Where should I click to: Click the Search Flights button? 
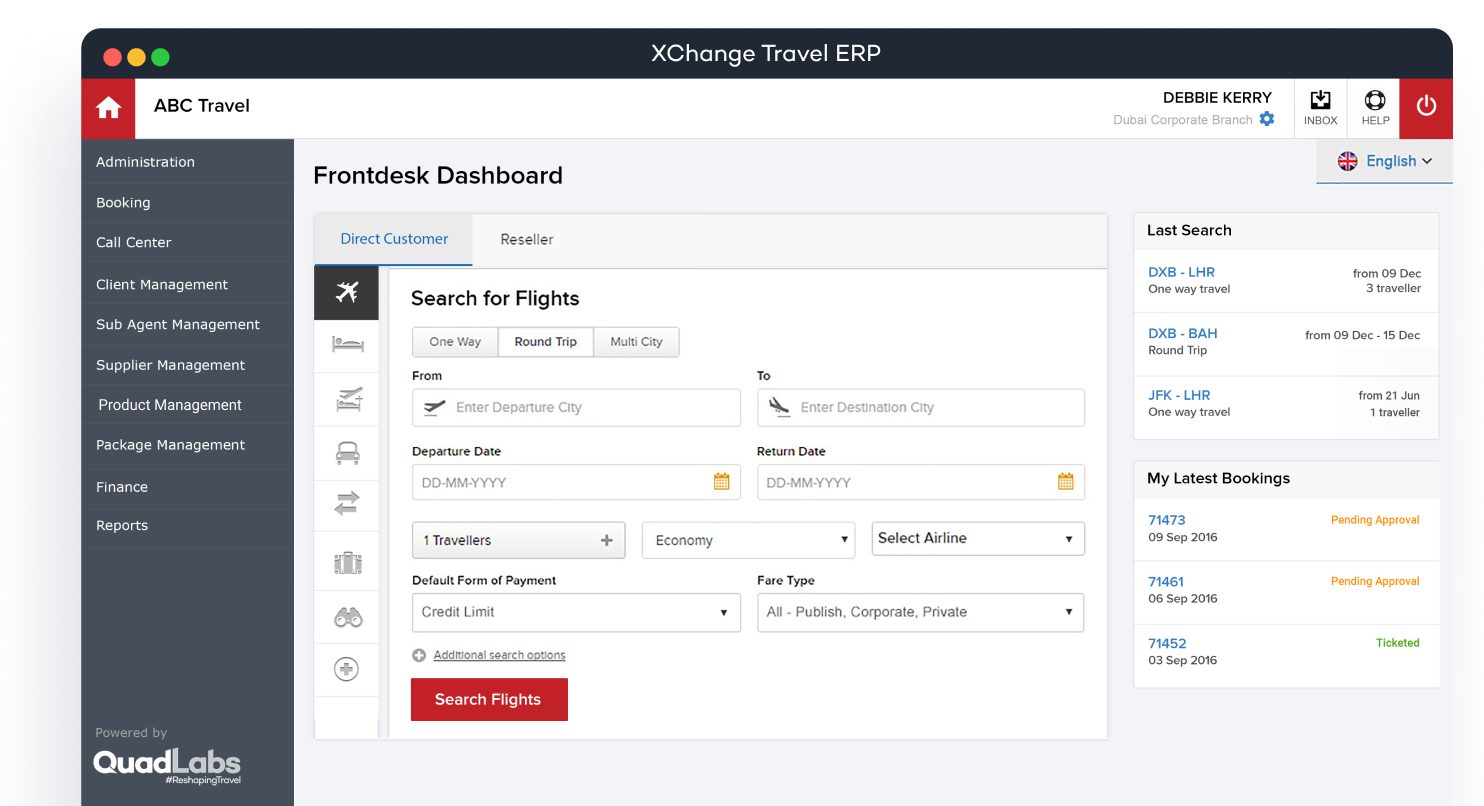tap(489, 699)
